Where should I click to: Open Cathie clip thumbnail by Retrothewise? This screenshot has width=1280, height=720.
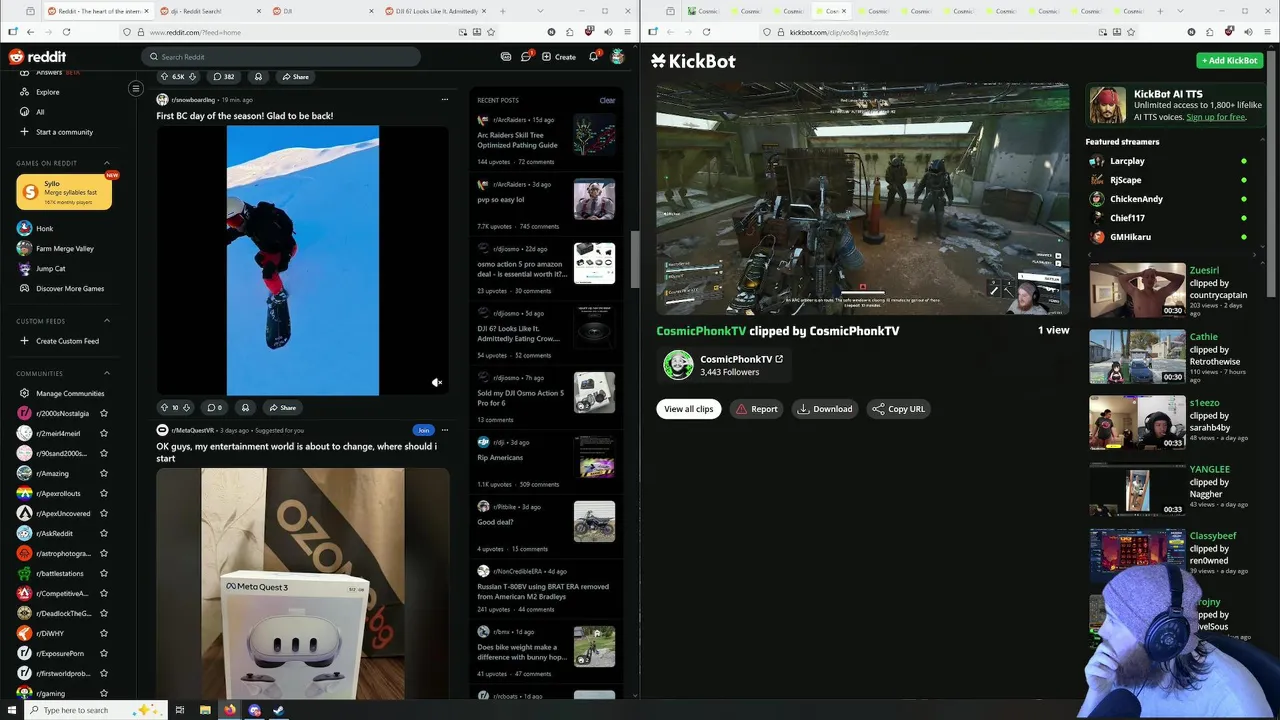click(x=1137, y=357)
